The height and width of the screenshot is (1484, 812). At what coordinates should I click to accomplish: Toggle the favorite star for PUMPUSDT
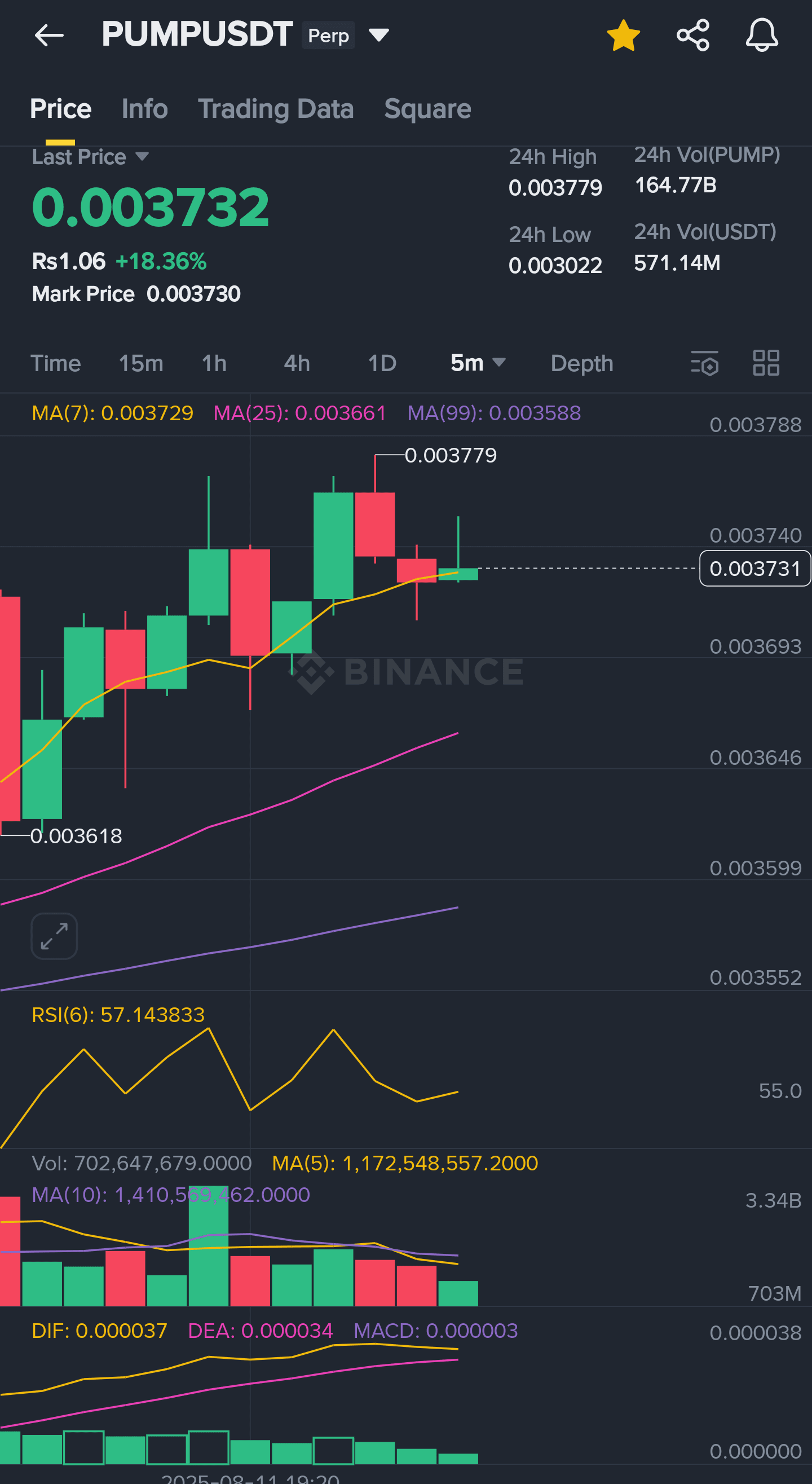tap(623, 36)
